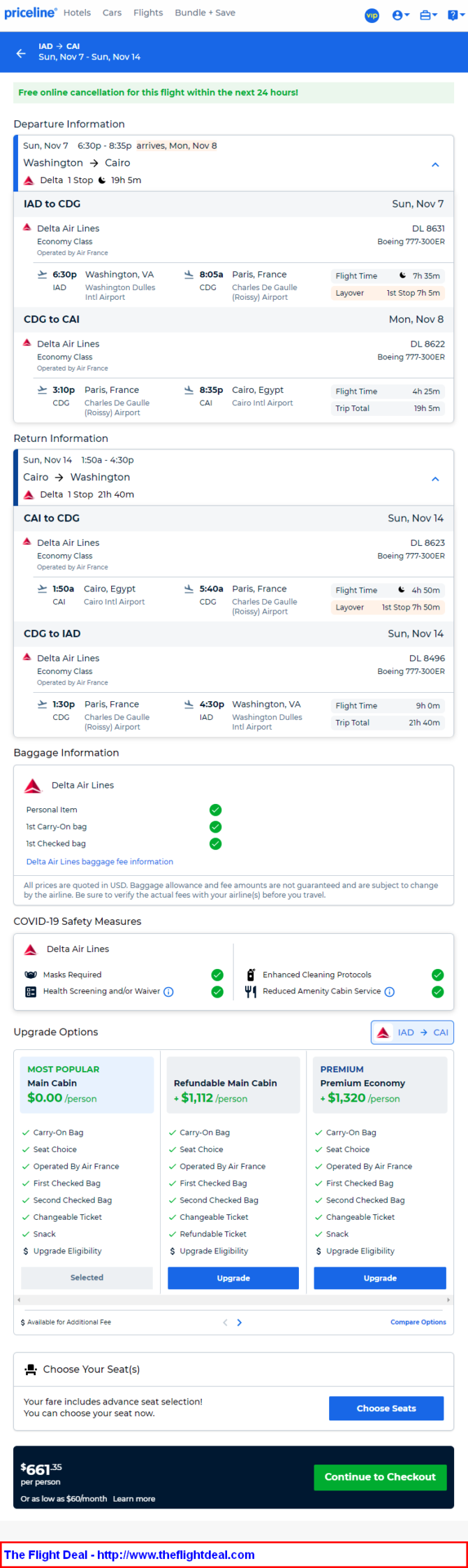Click the $661.35 per person price
This screenshot has width=468, height=1568.
(41, 1474)
